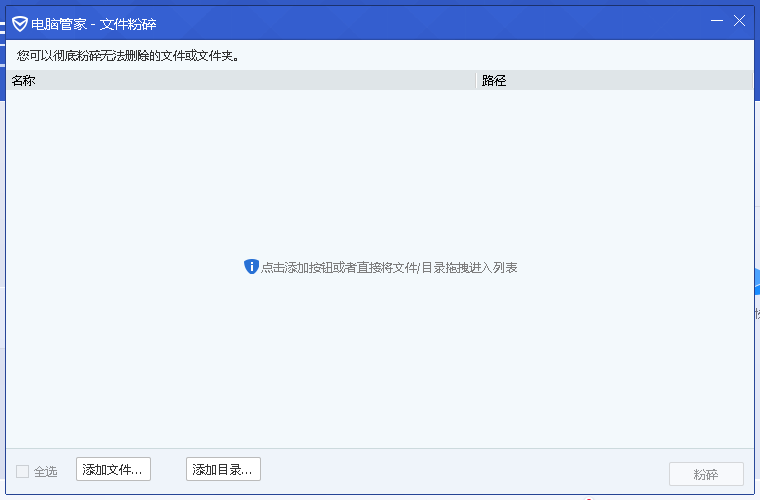
Task: Click the 路径 column header
Action: (615, 80)
